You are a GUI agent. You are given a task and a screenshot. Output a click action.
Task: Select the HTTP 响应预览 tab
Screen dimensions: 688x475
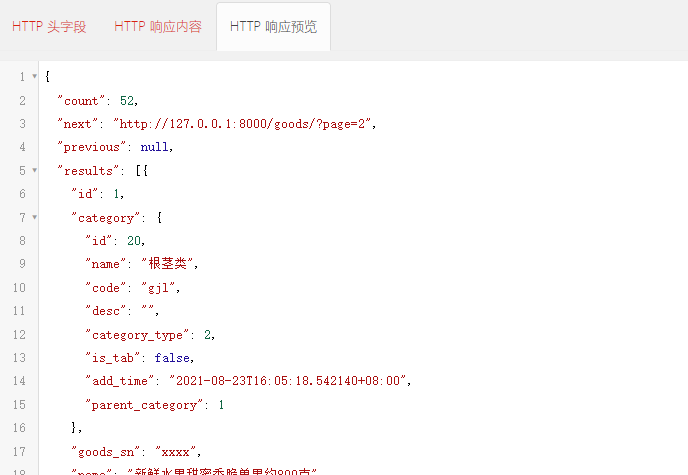tap(273, 27)
